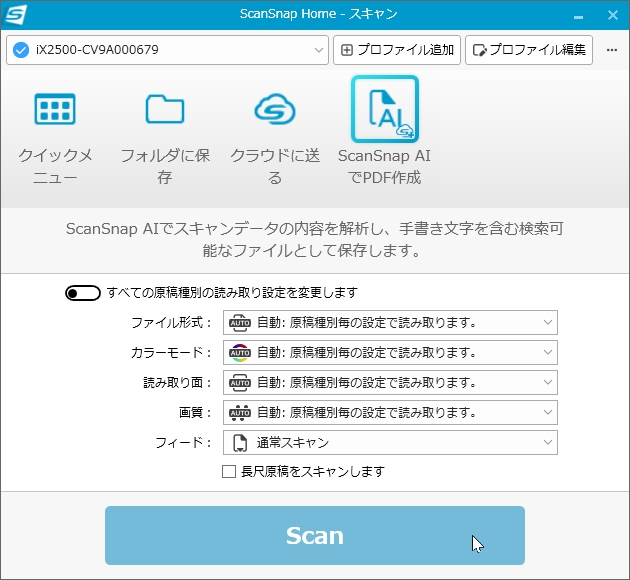
Task: Click the ScanSnap AI description text
Action: 315,239
